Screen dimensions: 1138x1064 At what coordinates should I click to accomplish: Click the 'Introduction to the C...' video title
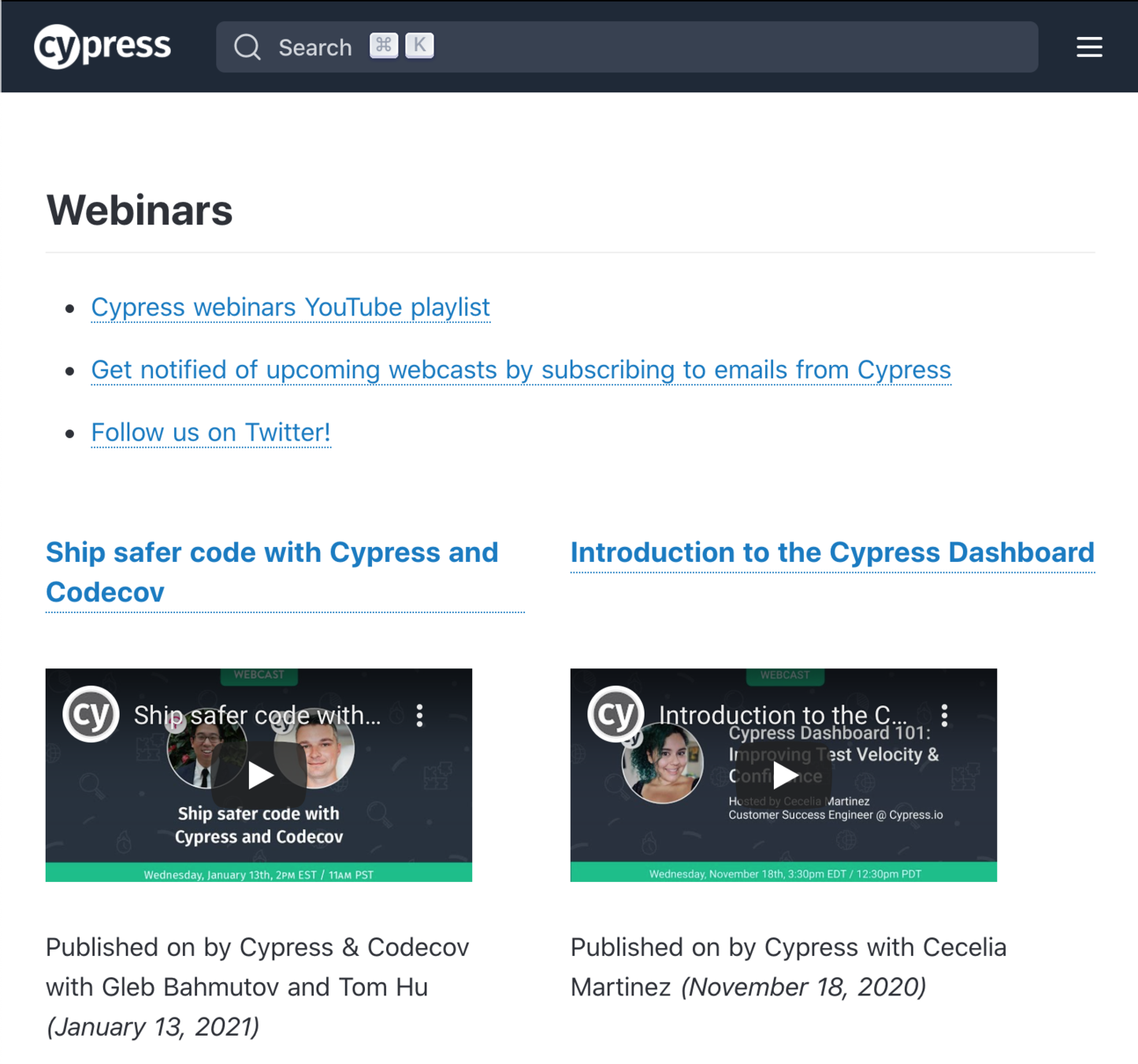pos(783,715)
